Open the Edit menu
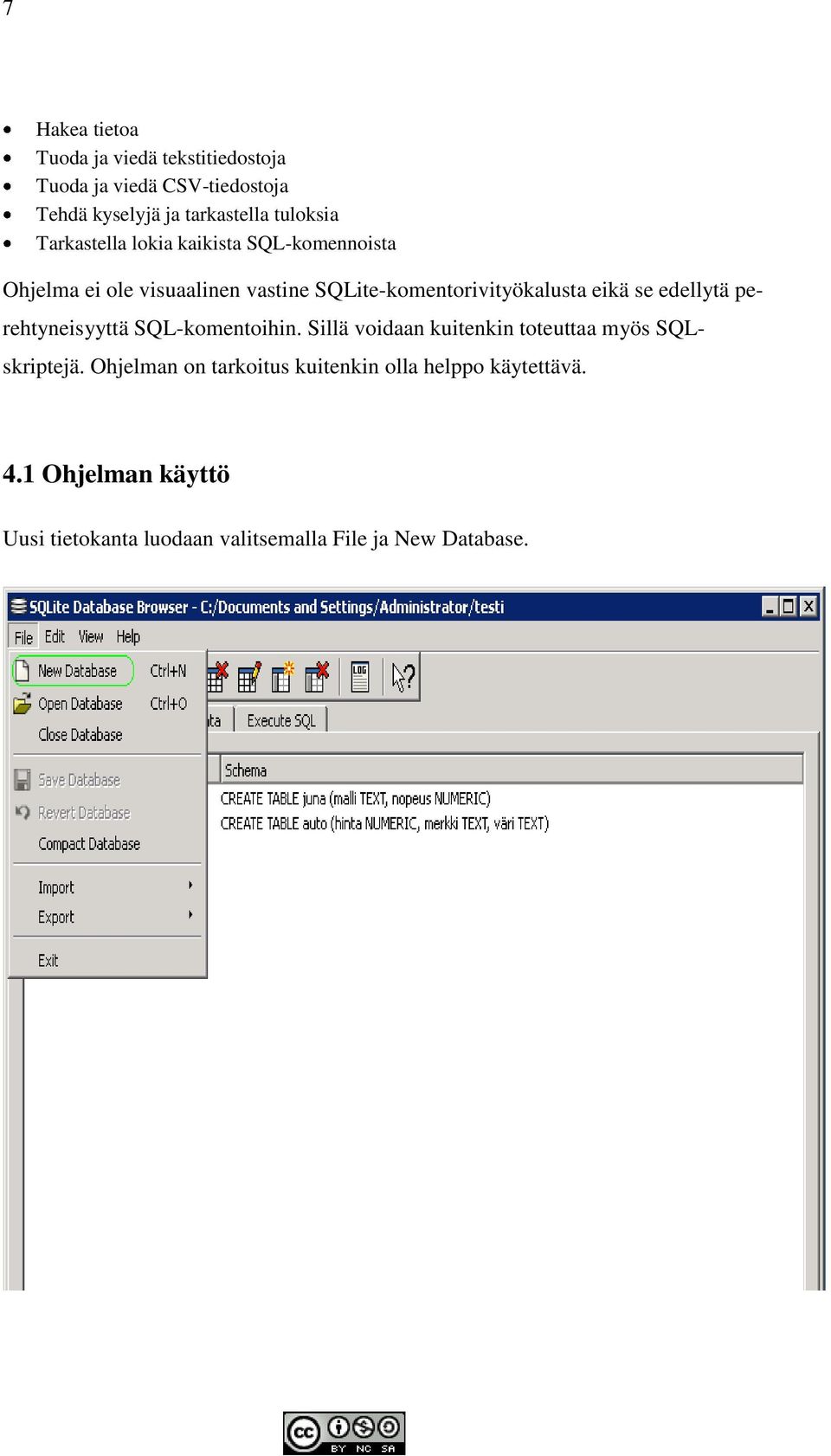This screenshot has width=831, height=1456. [55, 637]
